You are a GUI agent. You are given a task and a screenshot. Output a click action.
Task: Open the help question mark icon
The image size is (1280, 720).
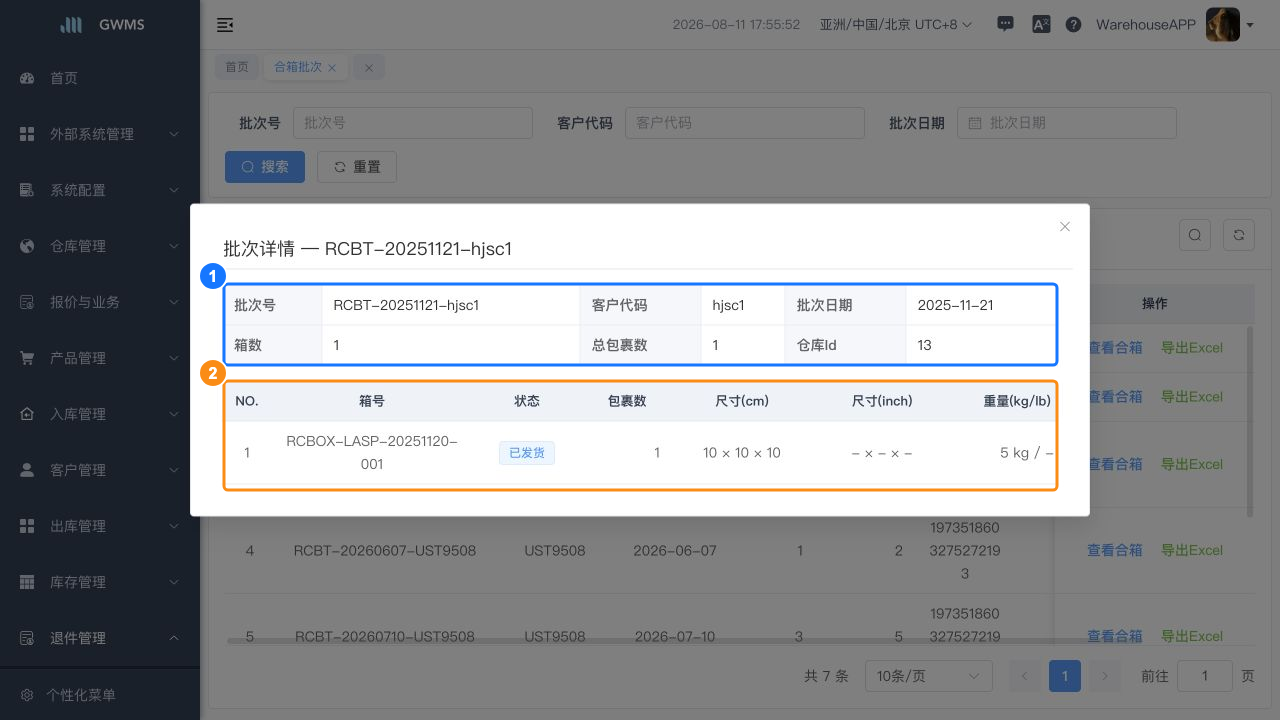1073,25
